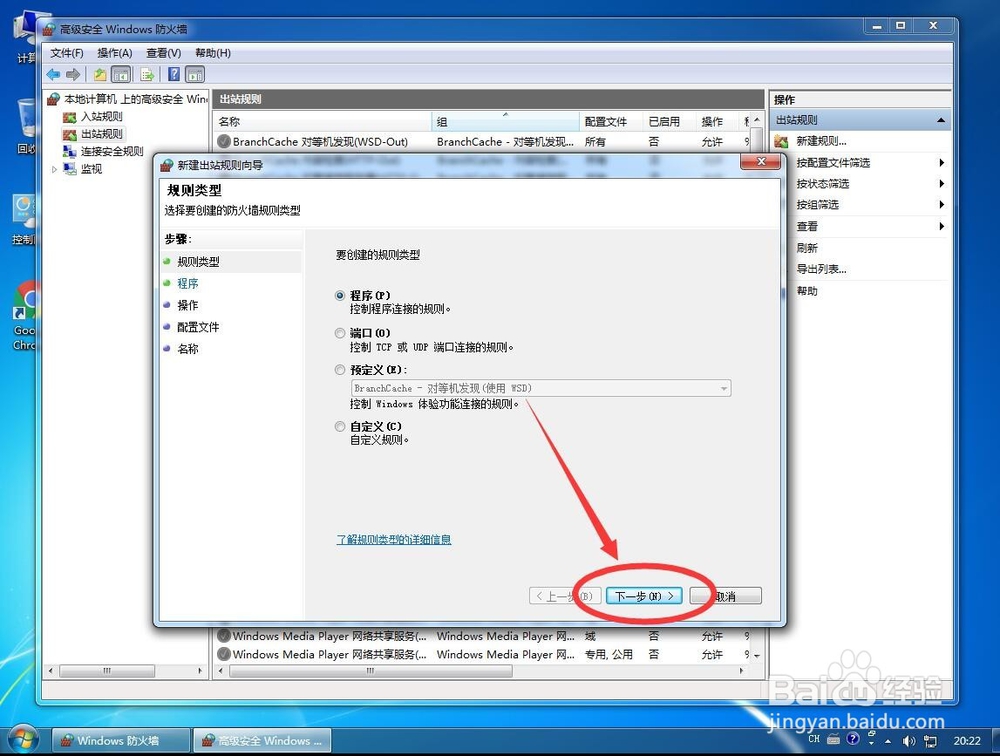The height and width of the screenshot is (756, 1000).
Task: Select the 自定义 rule type radio button
Action: (340, 426)
